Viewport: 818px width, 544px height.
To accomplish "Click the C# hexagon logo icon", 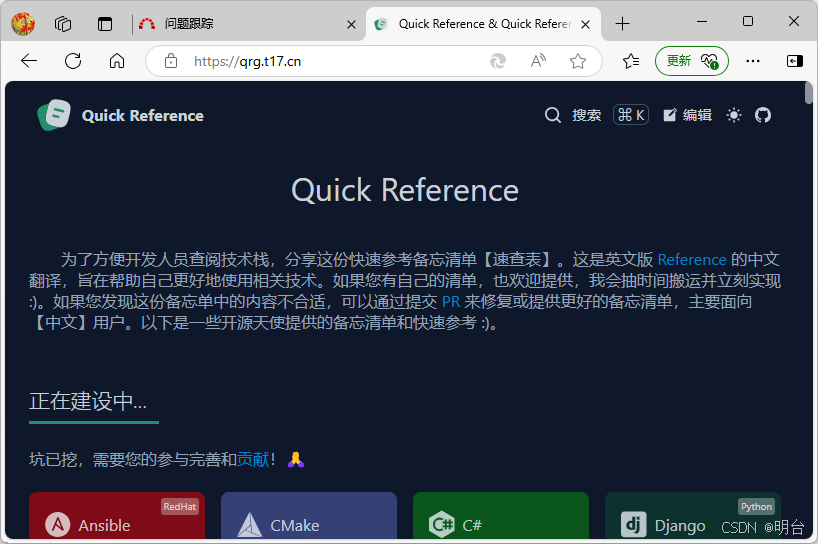I will pyautogui.click(x=441, y=524).
